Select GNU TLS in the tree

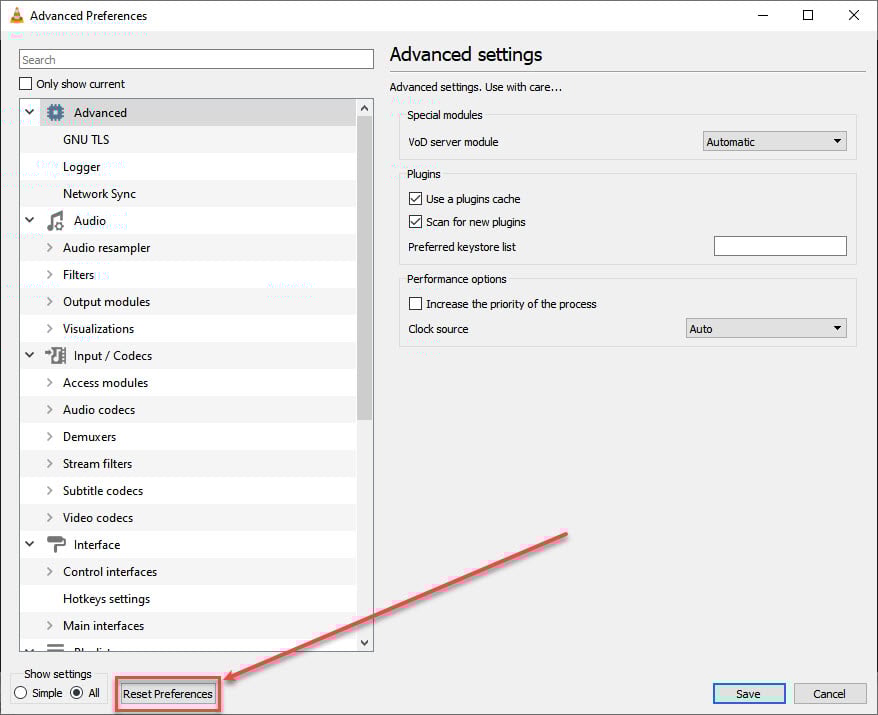(86, 139)
